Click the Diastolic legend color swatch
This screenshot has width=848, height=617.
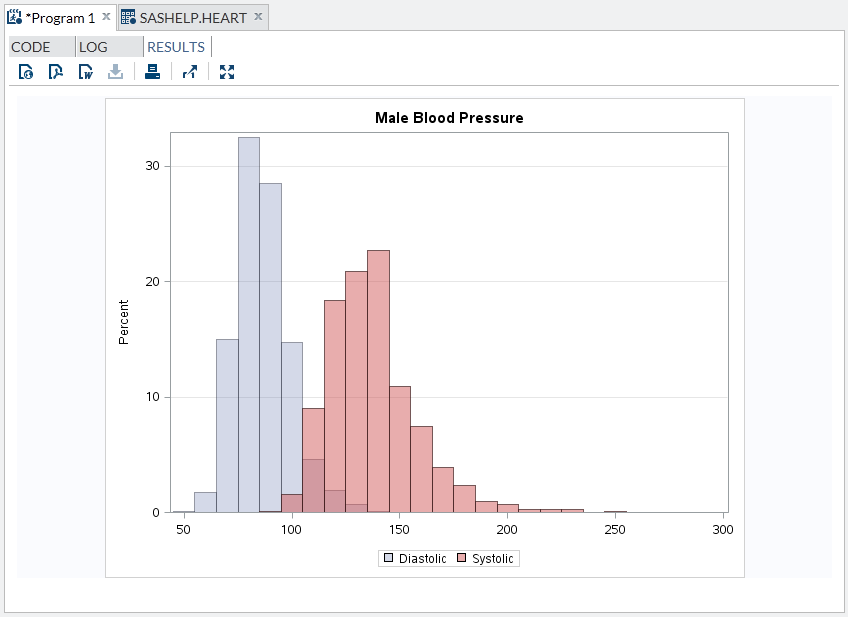387,559
